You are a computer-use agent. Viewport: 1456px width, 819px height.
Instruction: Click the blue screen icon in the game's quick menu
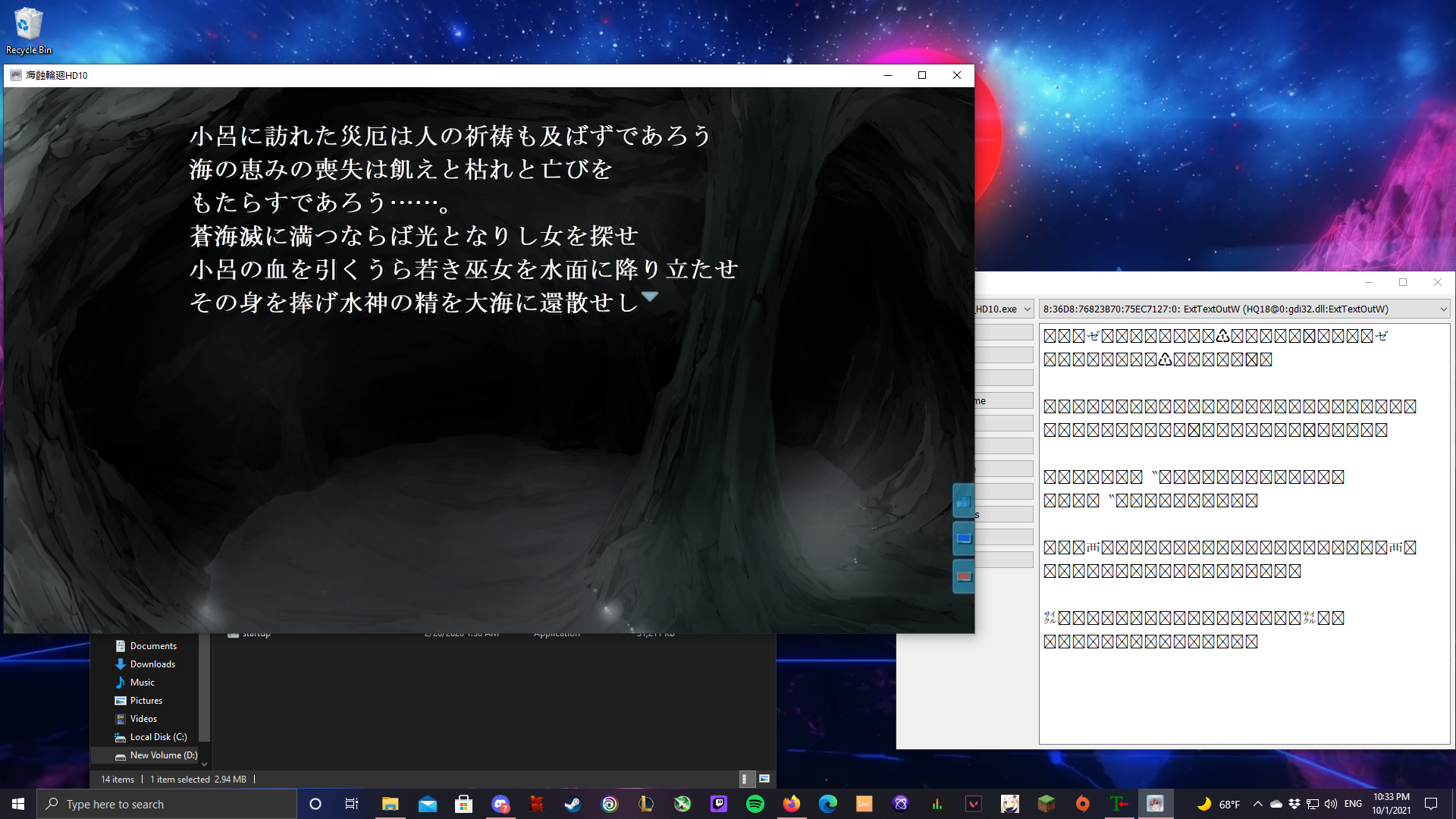963,538
